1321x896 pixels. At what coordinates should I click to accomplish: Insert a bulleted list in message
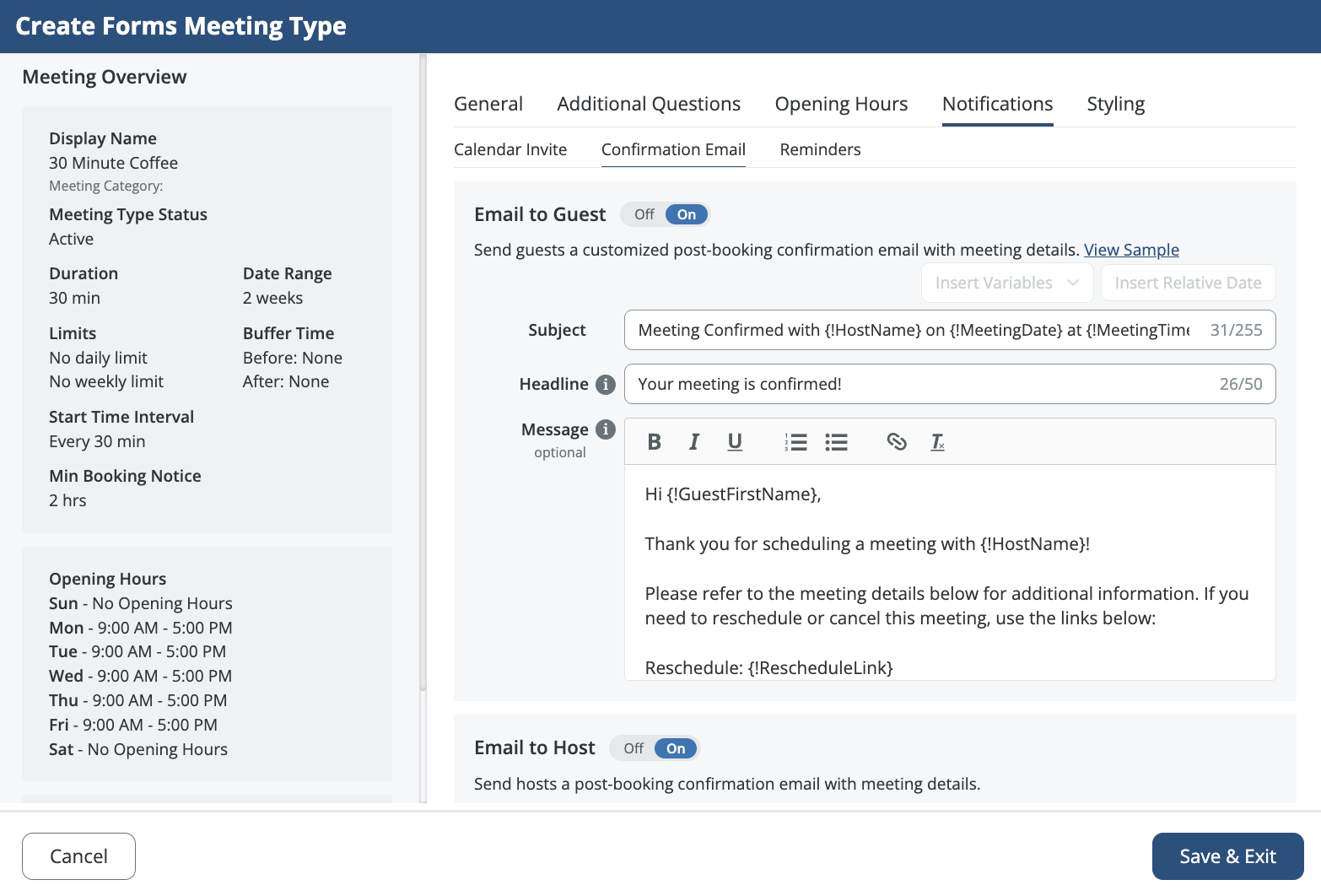point(836,442)
